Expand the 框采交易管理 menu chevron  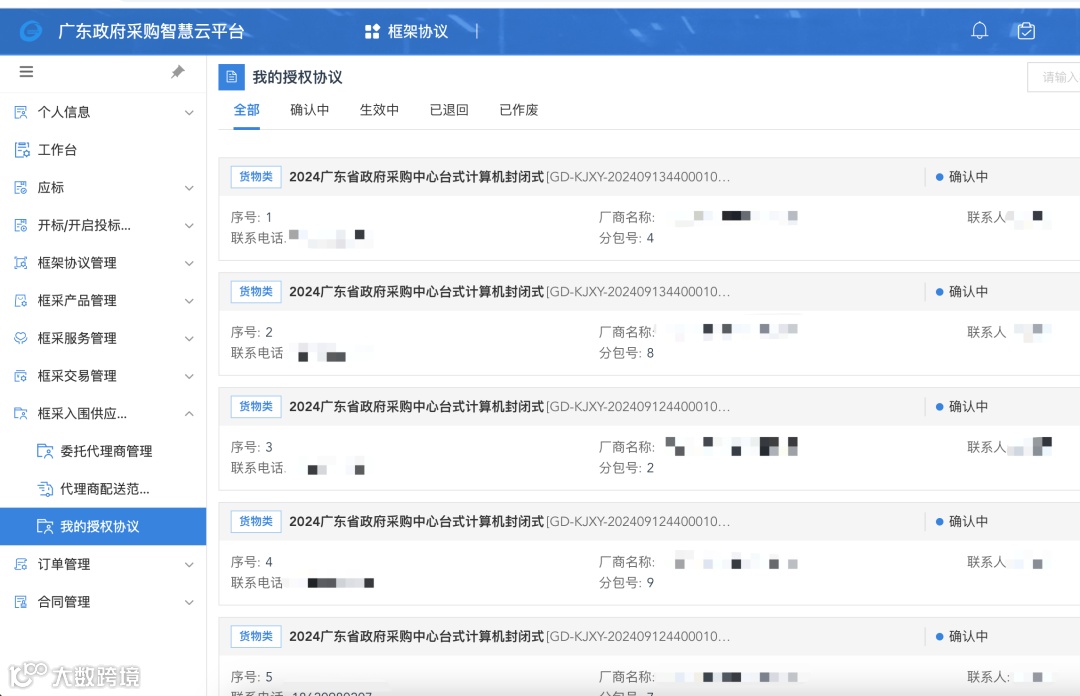189,376
